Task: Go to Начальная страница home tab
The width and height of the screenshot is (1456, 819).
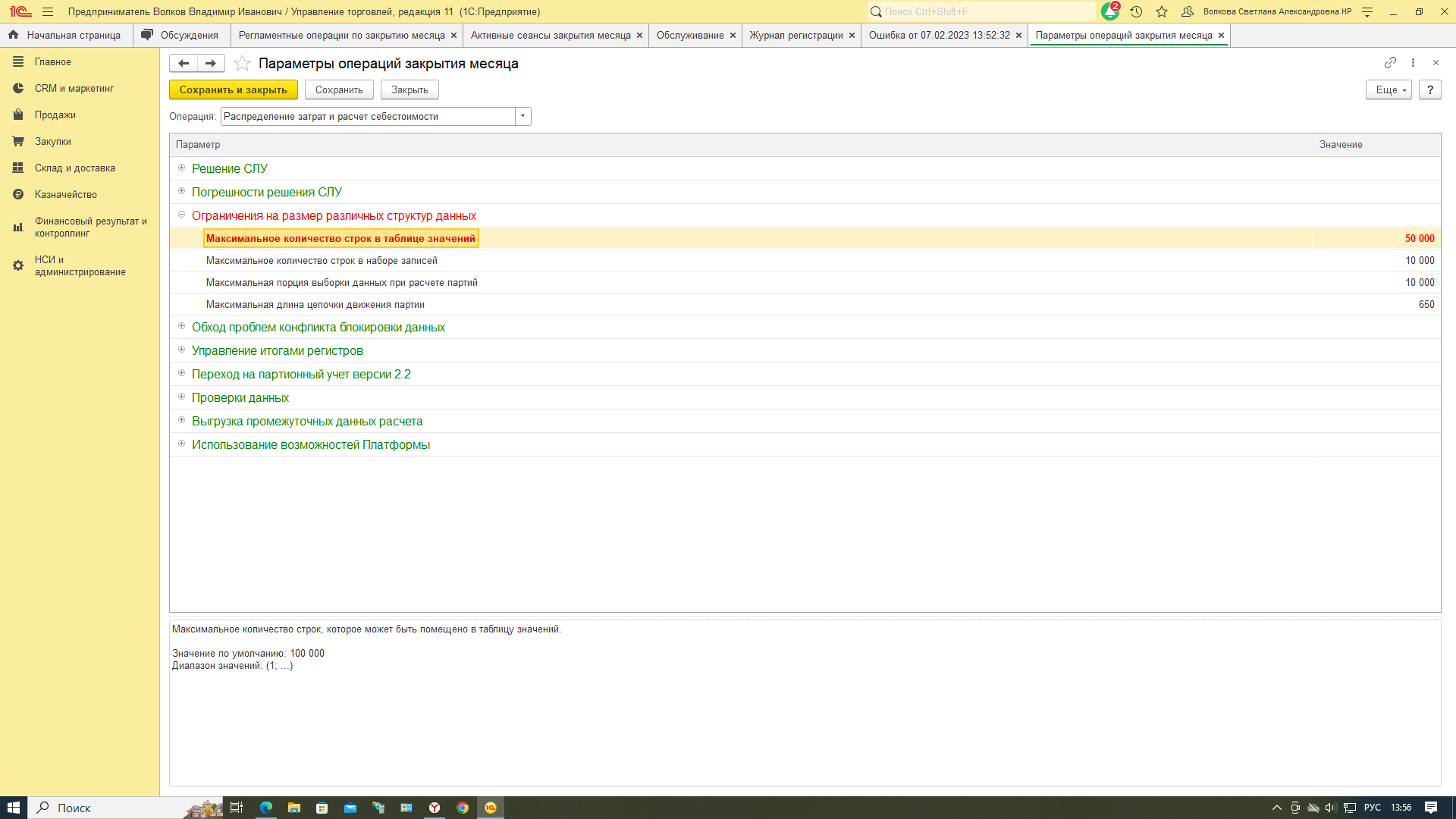Action: pyautogui.click(x=66, y=35)
